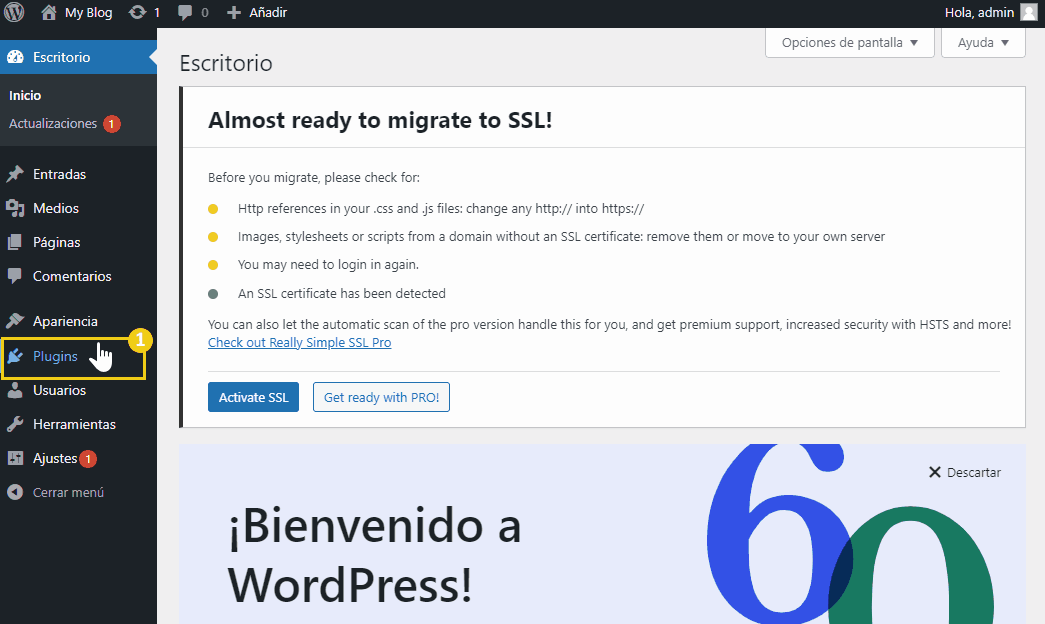Expand the Ayuda help dropdown
This screenshot has height=624, width=1045.
pos(983,43)
